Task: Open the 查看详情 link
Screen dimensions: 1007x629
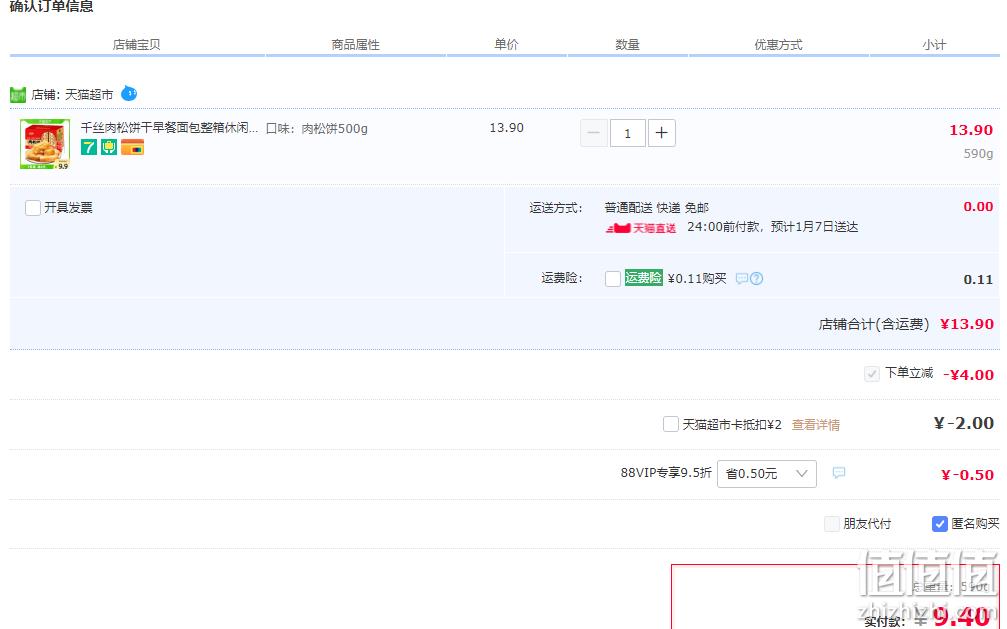Action: click(x=816, y=425)
